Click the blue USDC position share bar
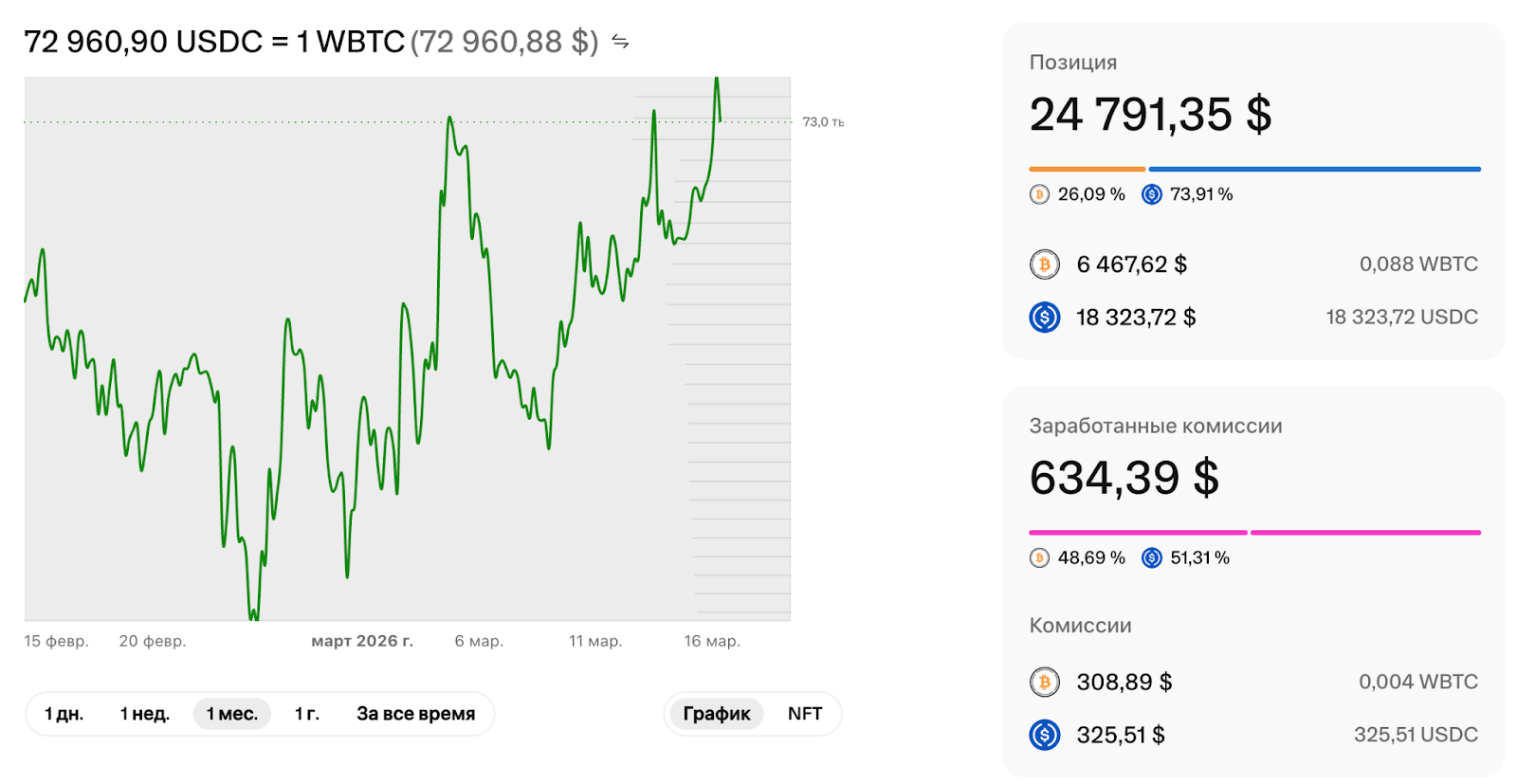 click(1314, 169)
